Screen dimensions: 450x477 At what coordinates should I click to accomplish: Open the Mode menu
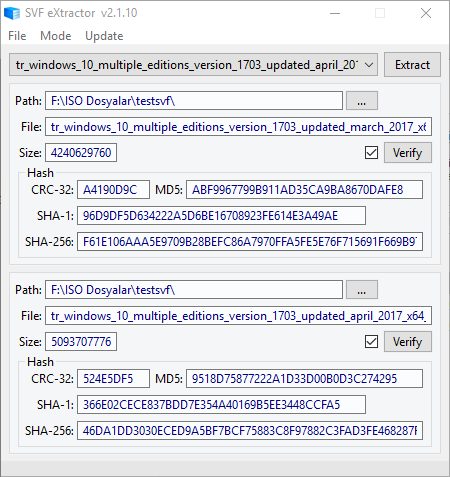click(56, 36)
